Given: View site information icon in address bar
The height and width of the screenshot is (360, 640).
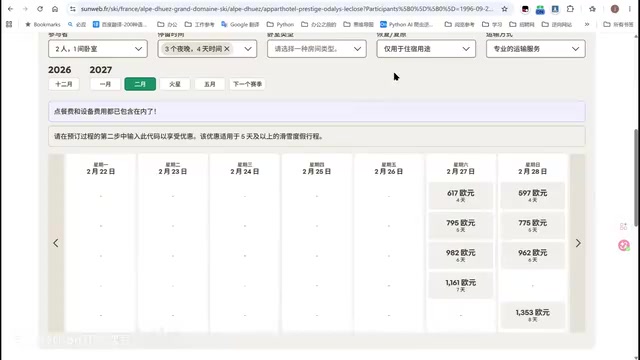Looking at the screenshot, I should pos(73,9).
